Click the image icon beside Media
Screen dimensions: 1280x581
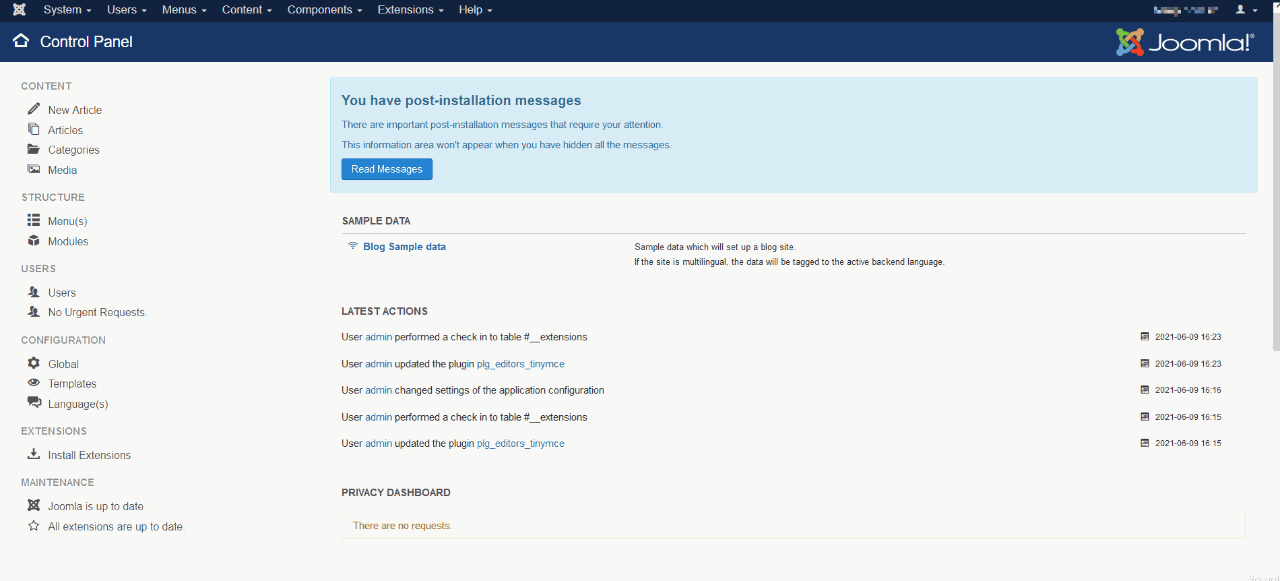pos(34,169)
